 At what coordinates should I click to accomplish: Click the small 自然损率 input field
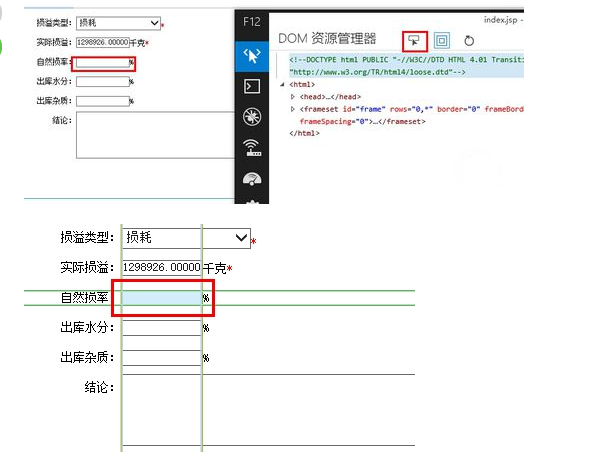pos(103,62)
